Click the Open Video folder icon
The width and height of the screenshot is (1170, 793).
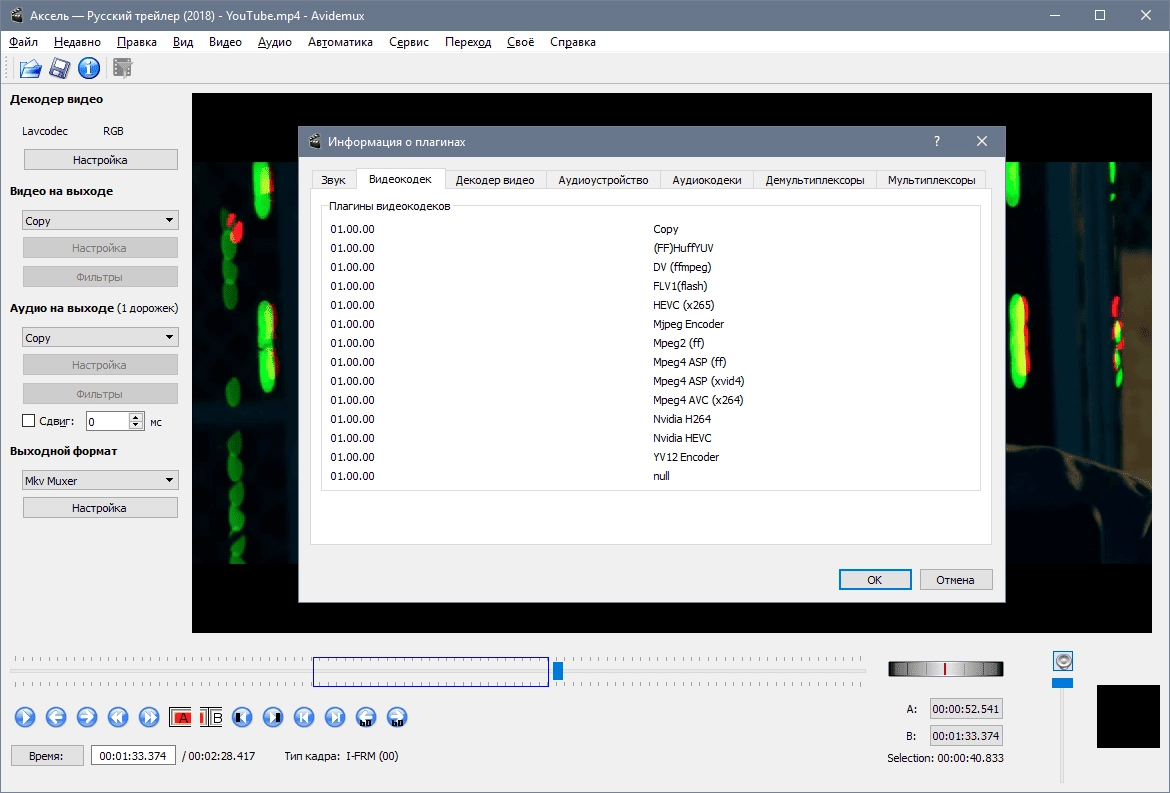point(30,69)
